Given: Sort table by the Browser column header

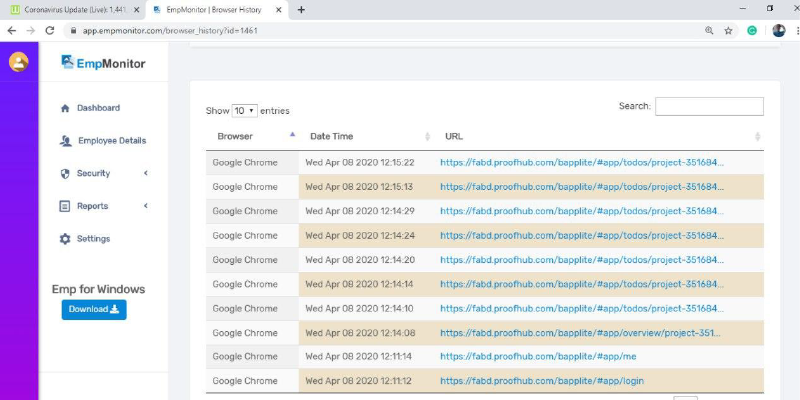Looking at the screenshot, I should (x=235, y=136).
